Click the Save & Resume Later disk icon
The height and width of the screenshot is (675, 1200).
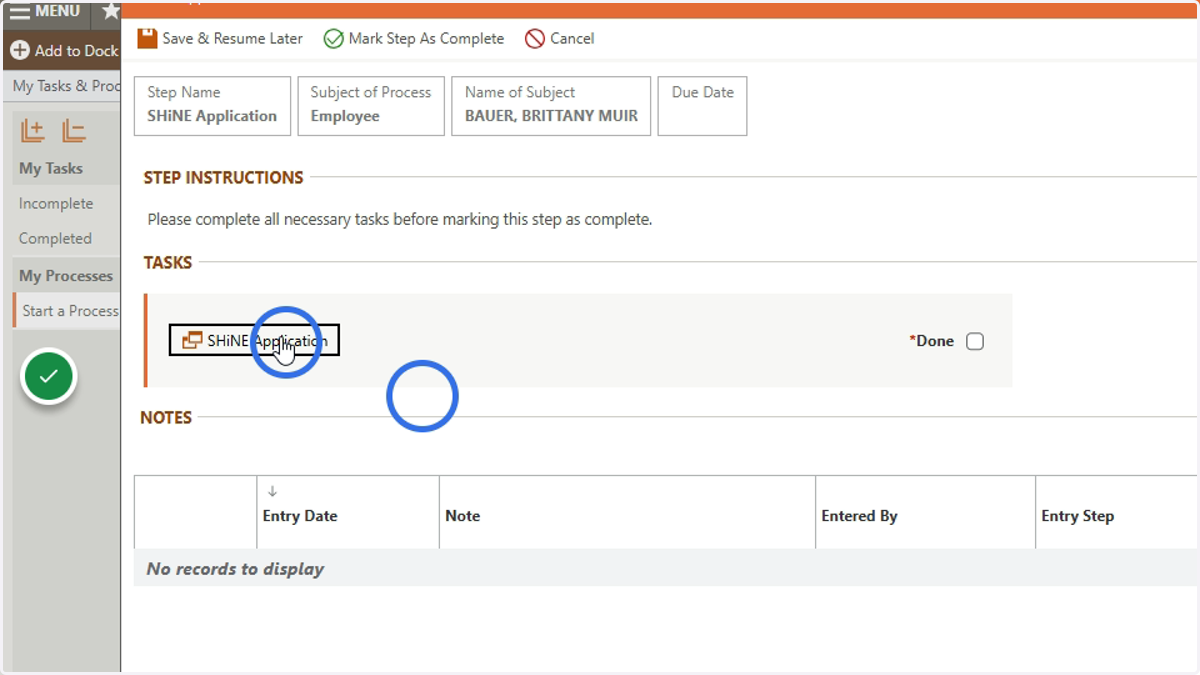147,38
